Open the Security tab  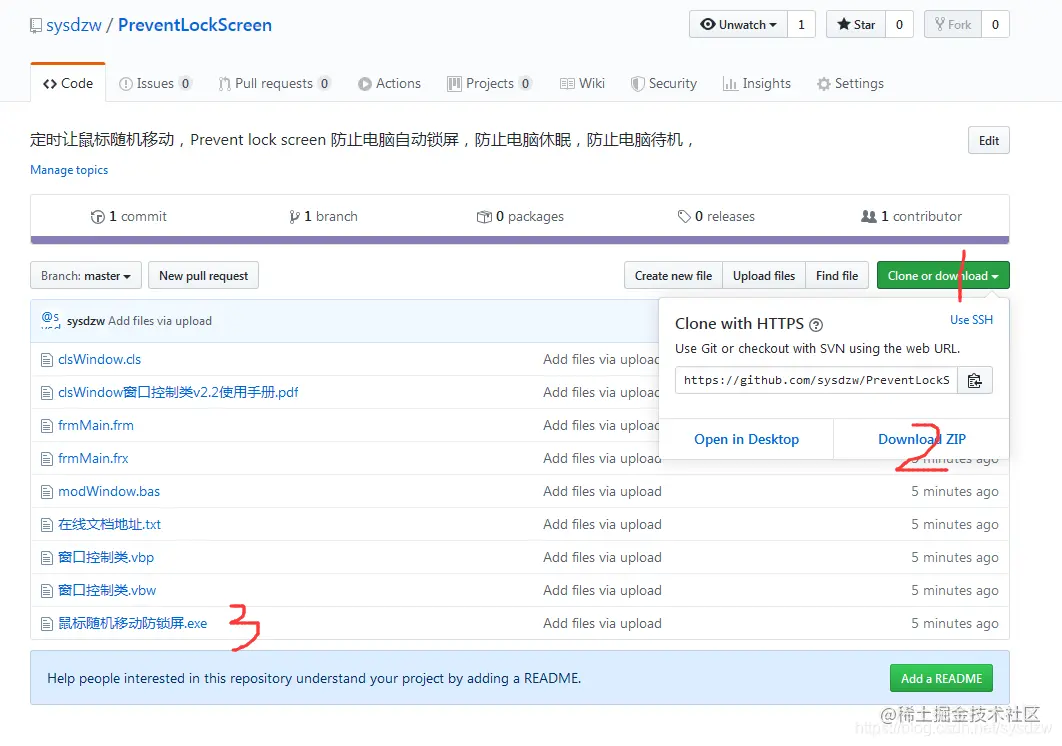tap(664, 83)
